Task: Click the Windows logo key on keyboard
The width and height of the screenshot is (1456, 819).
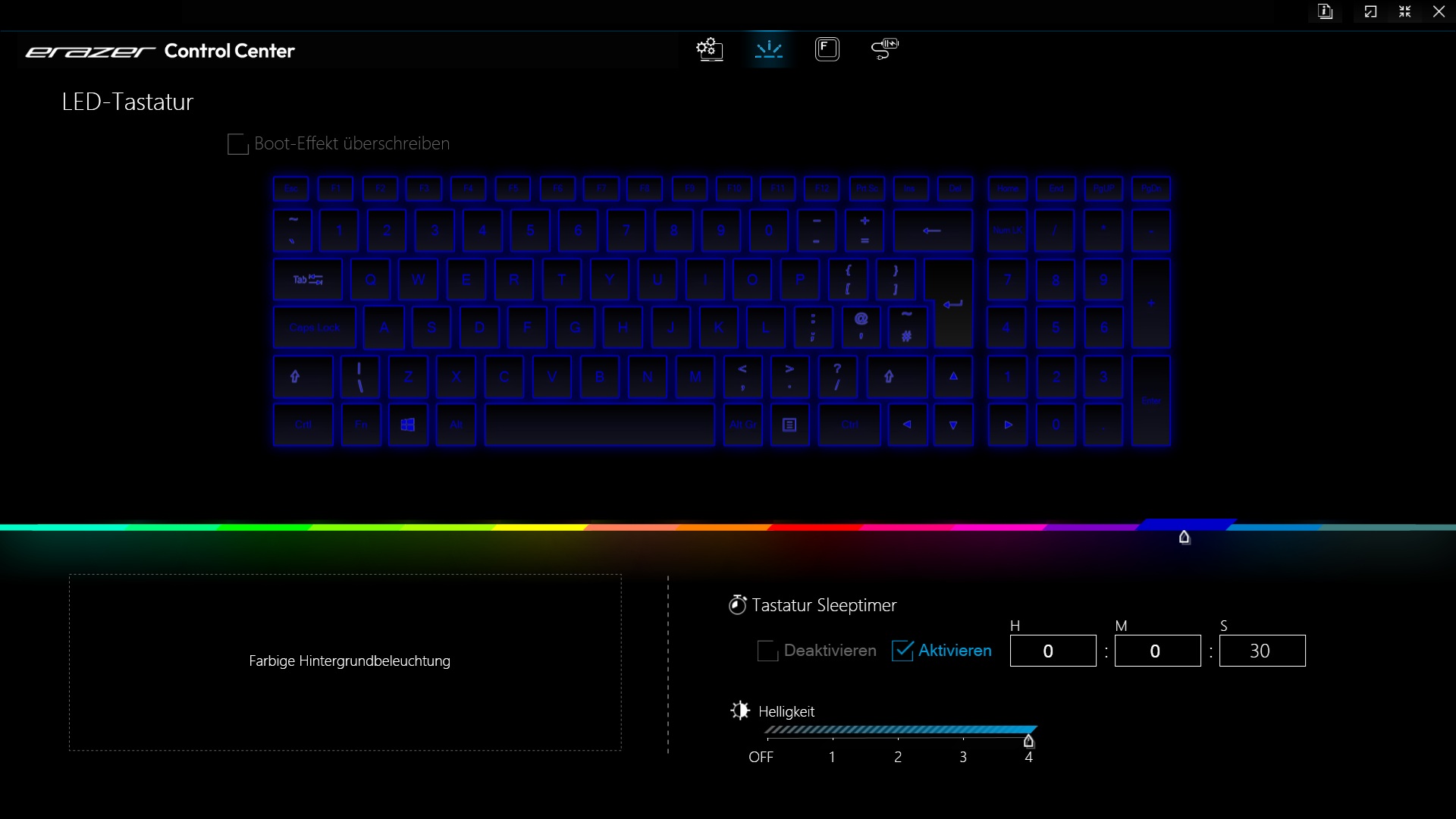Action: pyautogui.click(x=408, y=425)
